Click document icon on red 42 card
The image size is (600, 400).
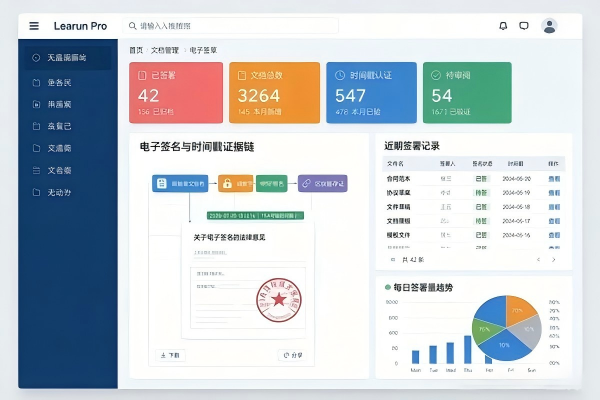pyautogui.click(x=142, y=75)
